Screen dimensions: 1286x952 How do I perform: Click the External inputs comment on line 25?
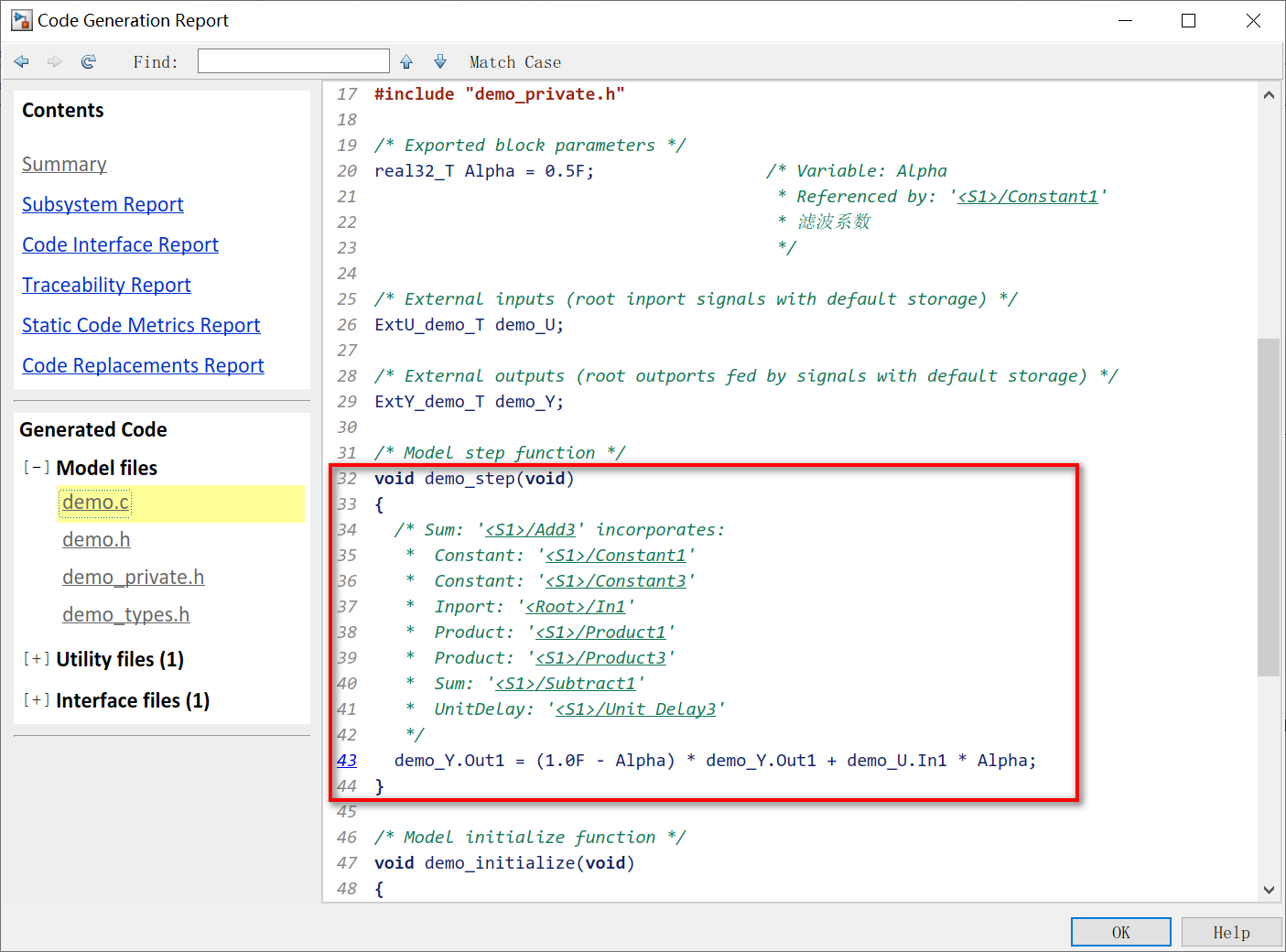[x=696, y=299]
